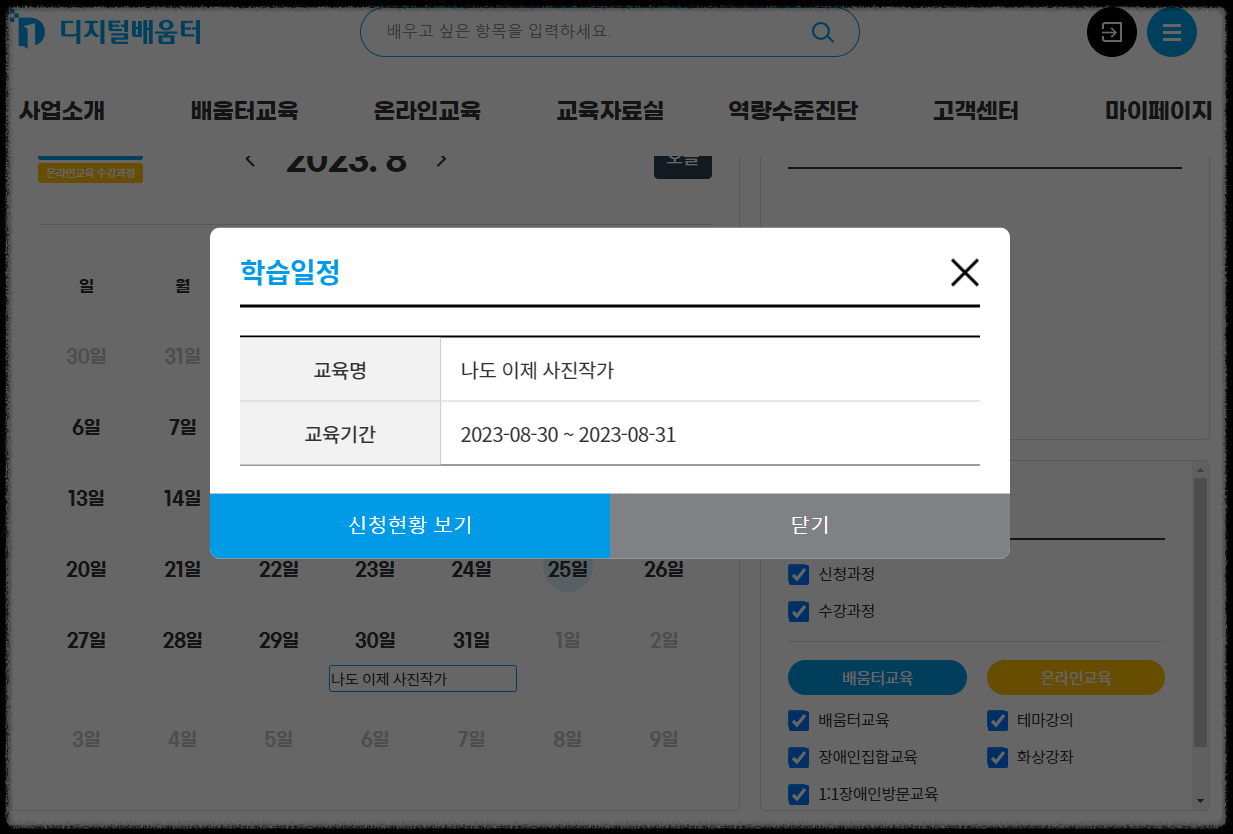This screenshot has width=1233, height=834.
Task: Select calendar date 21일
Action: pyautogui.click(x=183, y=570)
